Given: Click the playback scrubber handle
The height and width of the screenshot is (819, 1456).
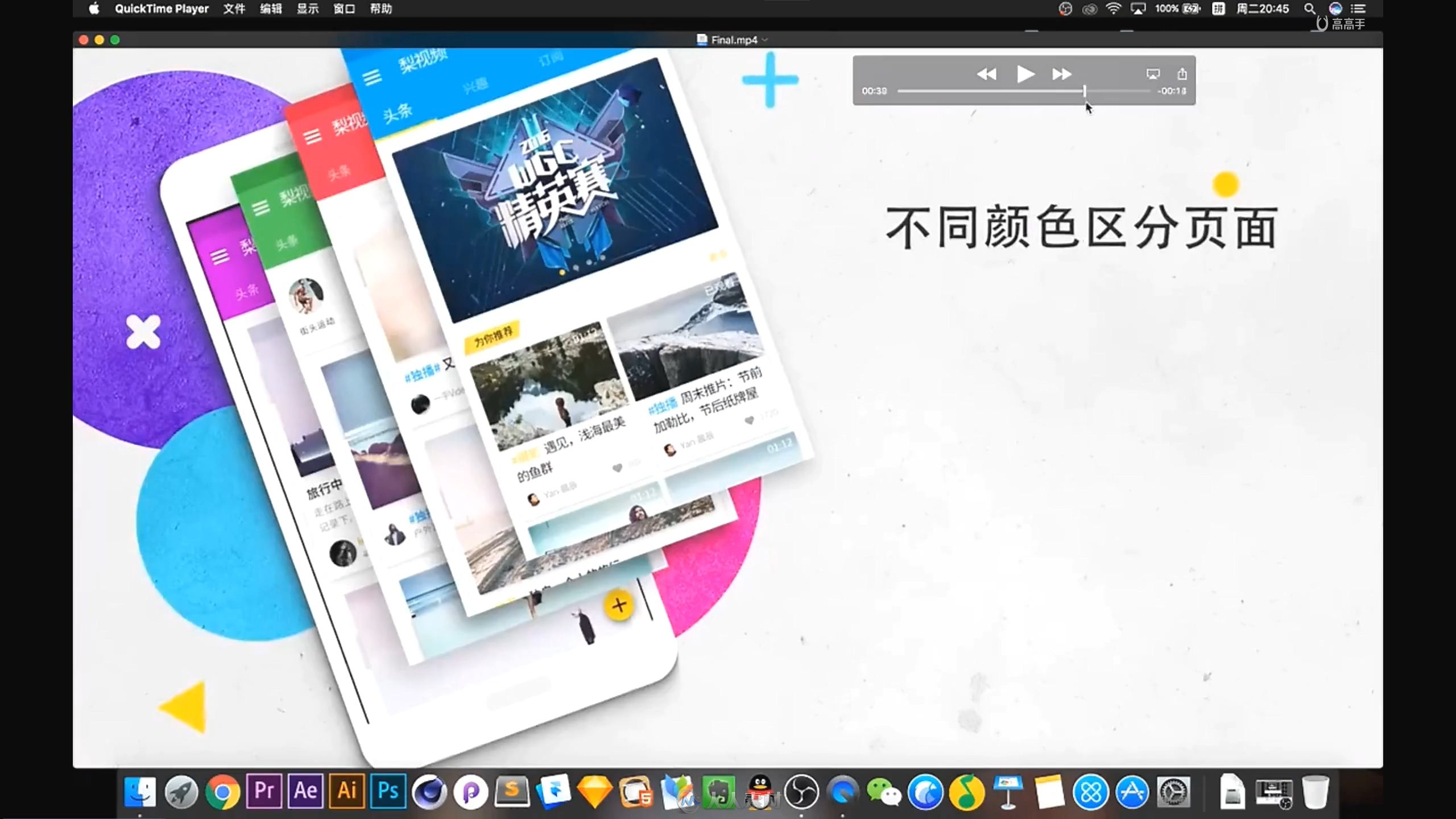Looking at the screenshot, I should [1085, 91].
